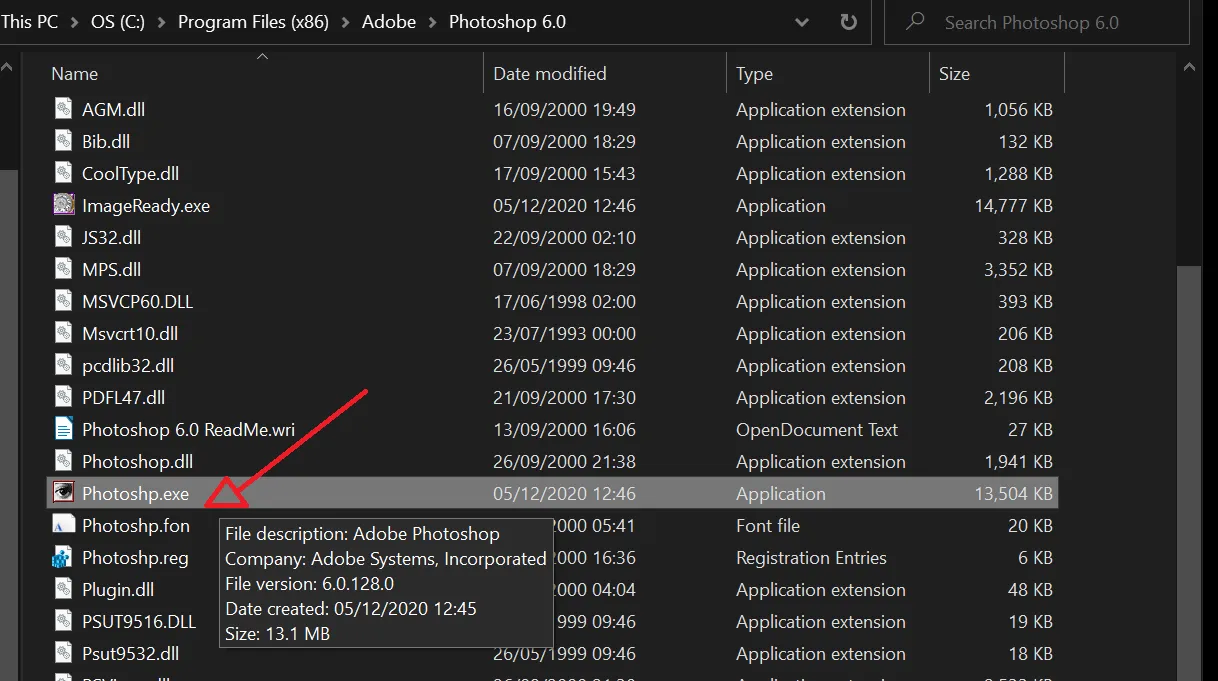The height and width of the screenshot is (681, 1218).
Task: Click the Photoshp.reg registry file icon
Action: [x=62, y=557]
